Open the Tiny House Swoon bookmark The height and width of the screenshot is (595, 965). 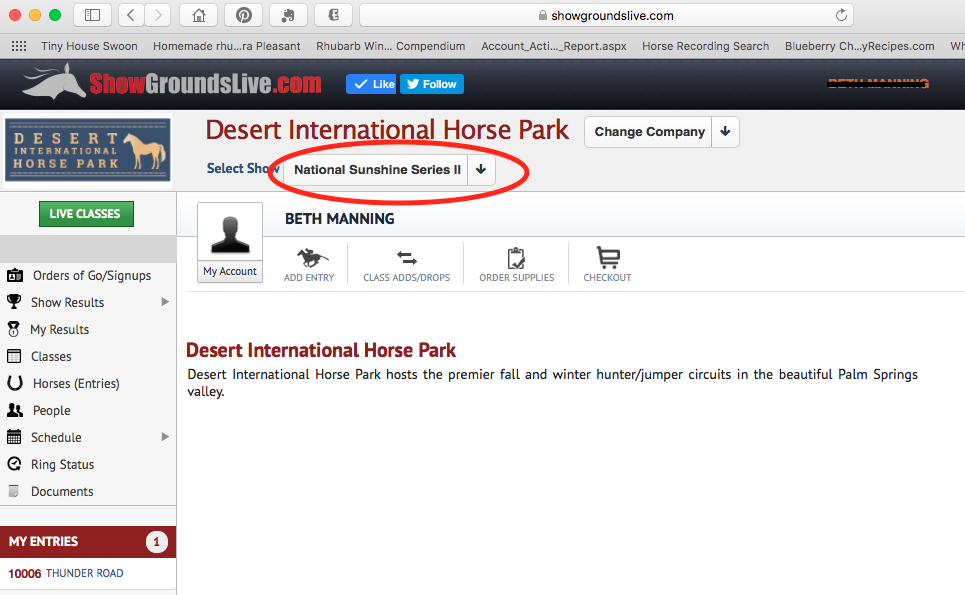[89, 46]
